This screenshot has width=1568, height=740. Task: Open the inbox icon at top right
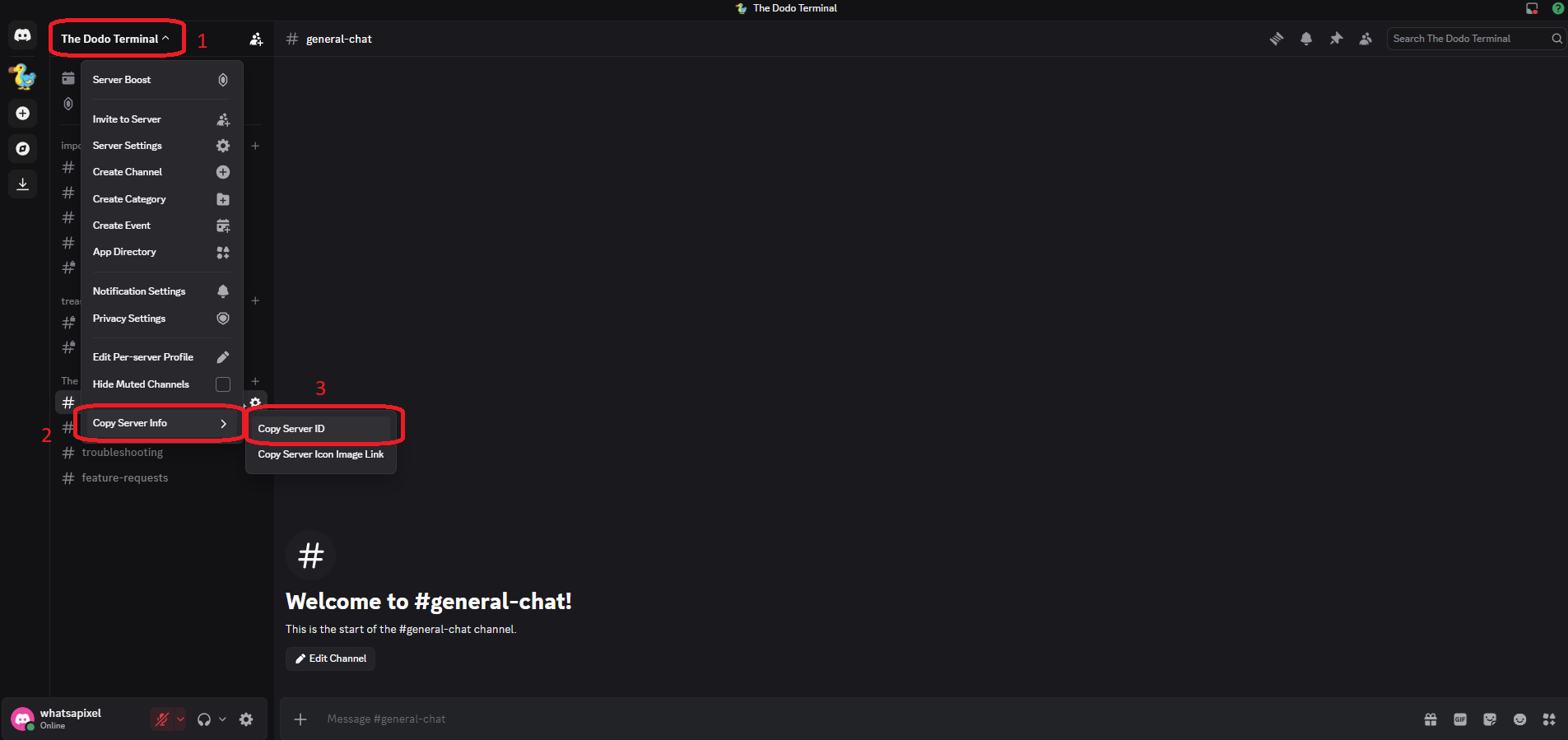1532,8
